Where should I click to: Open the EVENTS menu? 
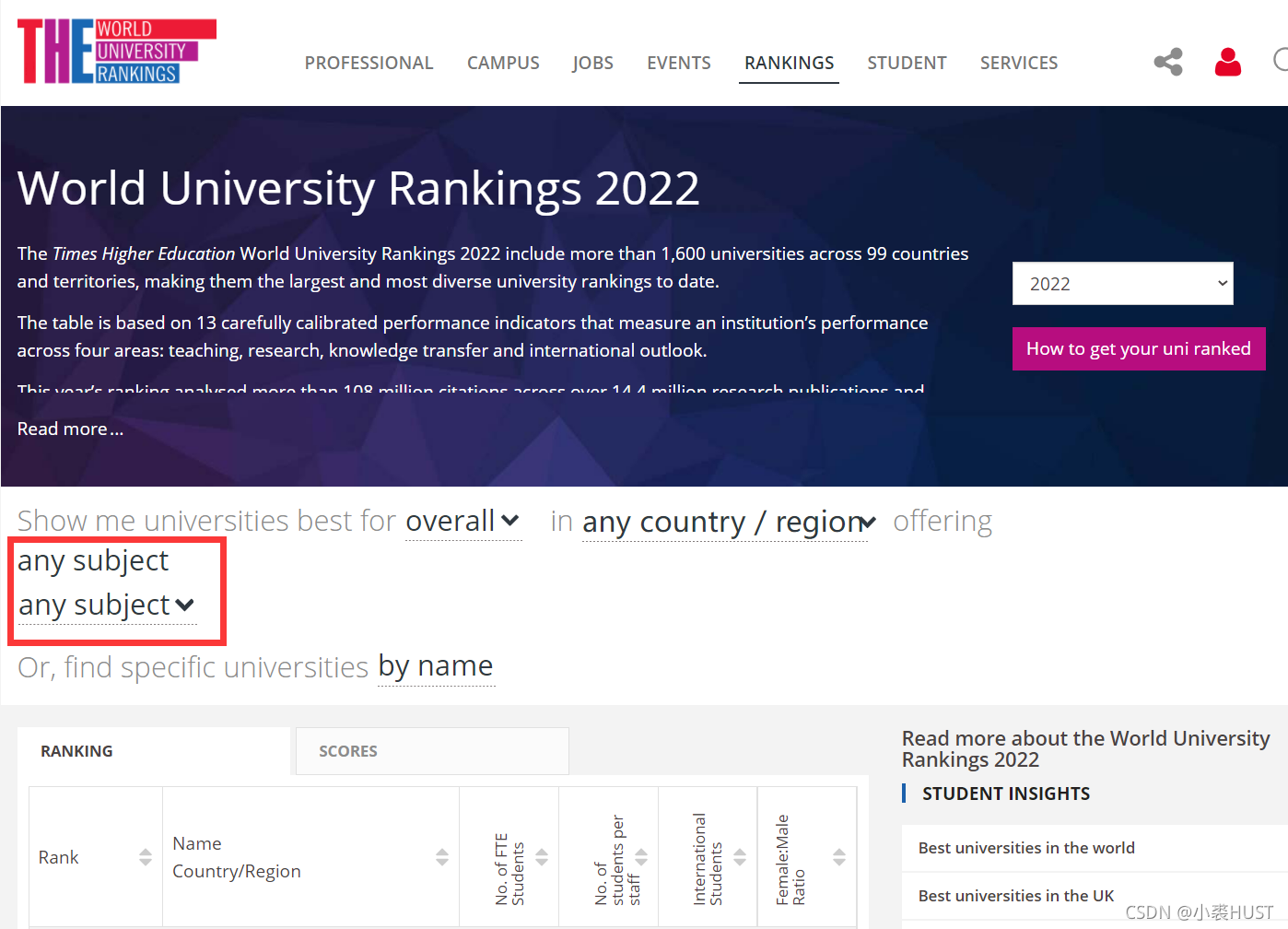coord(679,63)
